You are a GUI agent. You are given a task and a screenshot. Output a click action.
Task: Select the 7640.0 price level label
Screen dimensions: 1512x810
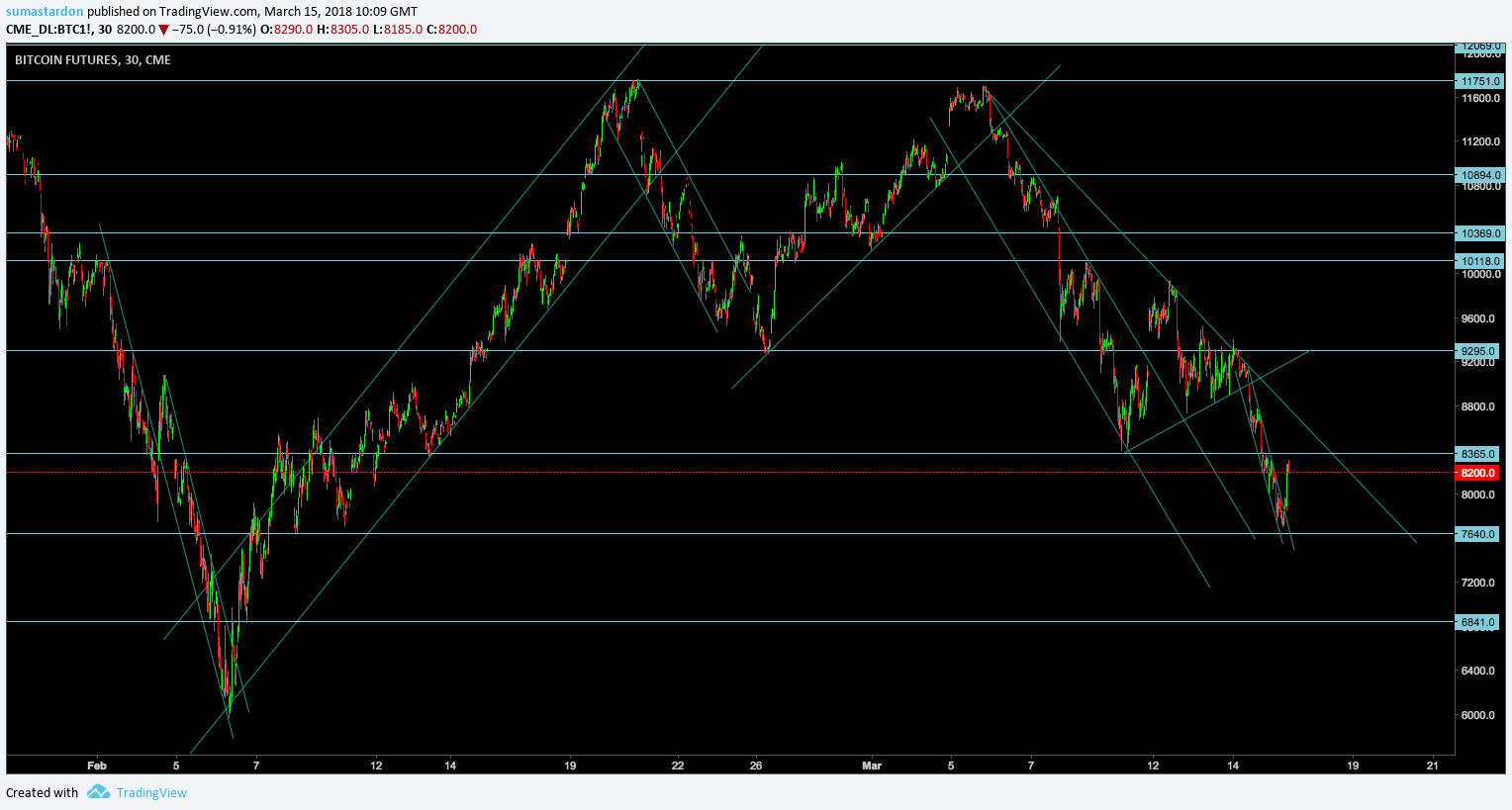[1478, 534]
